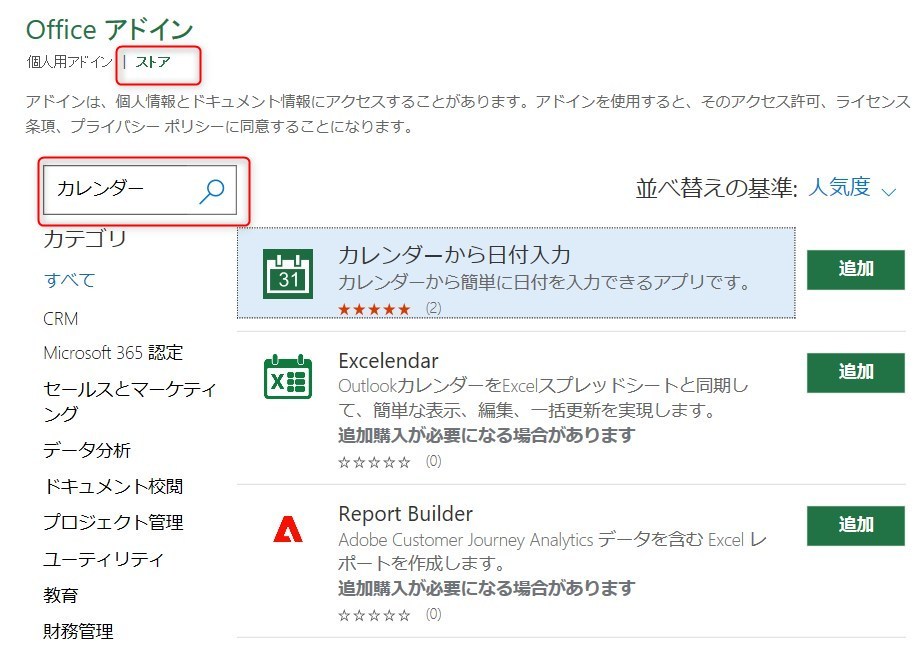Click the five-star rating of カレンダーから日付入力
Viewport: 917px width, 648px height.
coord(376,309)
